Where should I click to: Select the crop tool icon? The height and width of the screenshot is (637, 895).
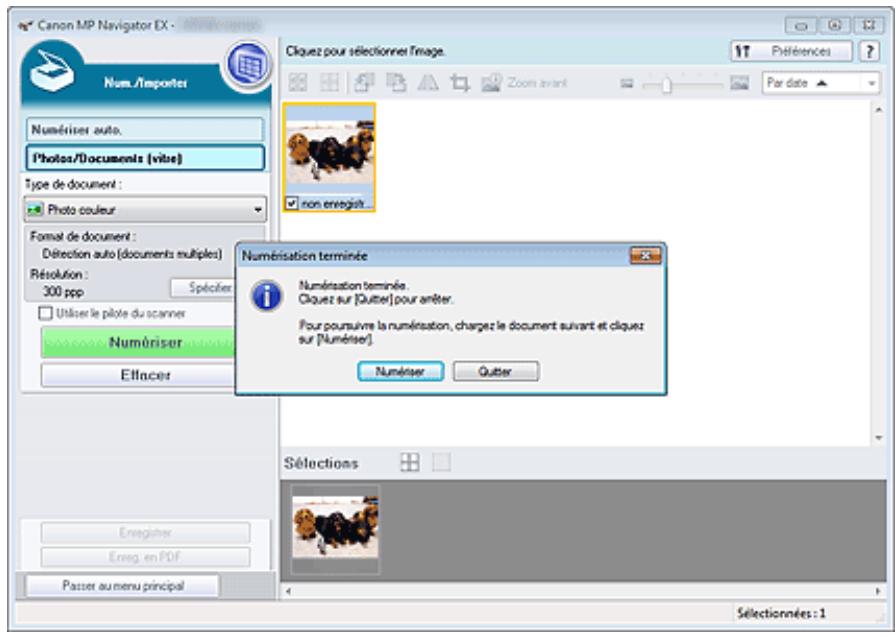click(459, 83)
